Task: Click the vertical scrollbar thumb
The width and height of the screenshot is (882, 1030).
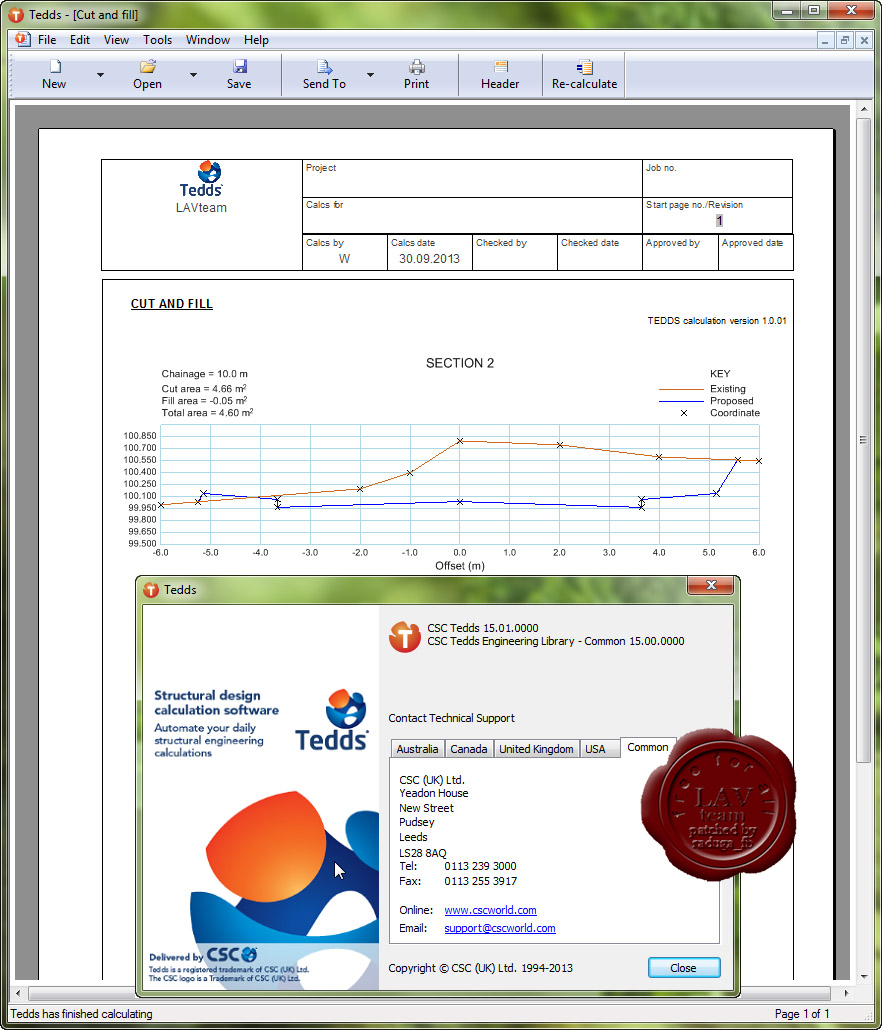Action: pyautogui.click(x=864, y=440)
